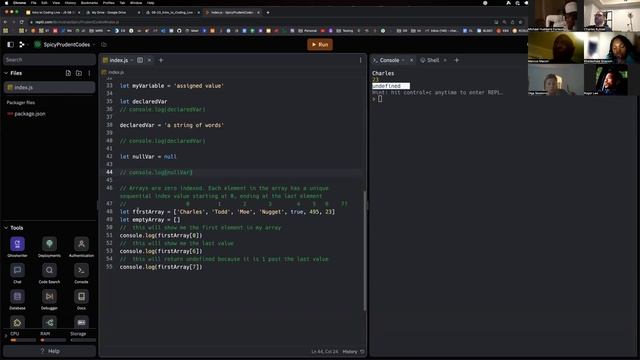Screen dimensions: 640x360
Task: Open the Console tool icon
Action: tap(81, 273)
